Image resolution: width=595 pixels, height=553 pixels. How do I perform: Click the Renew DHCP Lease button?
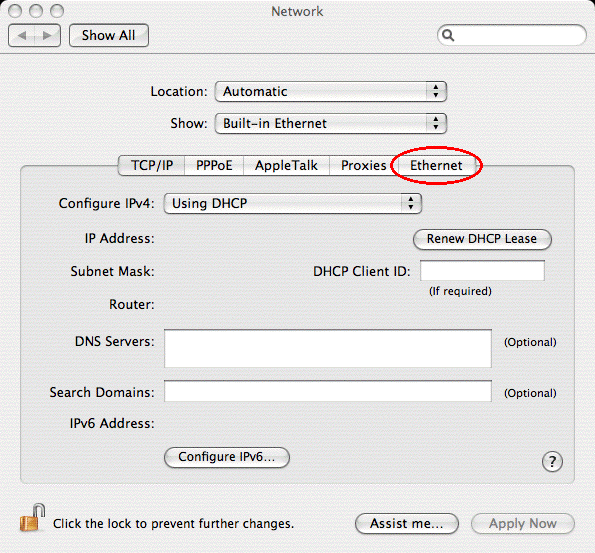point(482,239)
